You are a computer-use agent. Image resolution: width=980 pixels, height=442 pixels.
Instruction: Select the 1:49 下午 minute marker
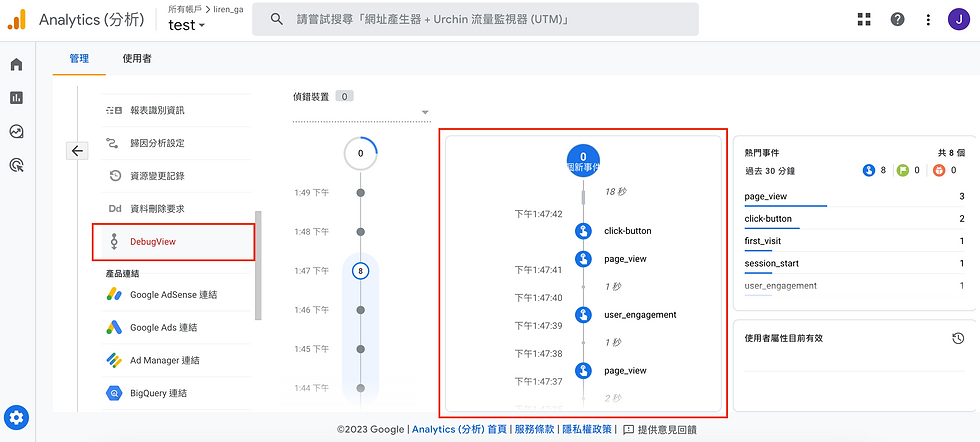pyautogui.click(x=361, y=193)
